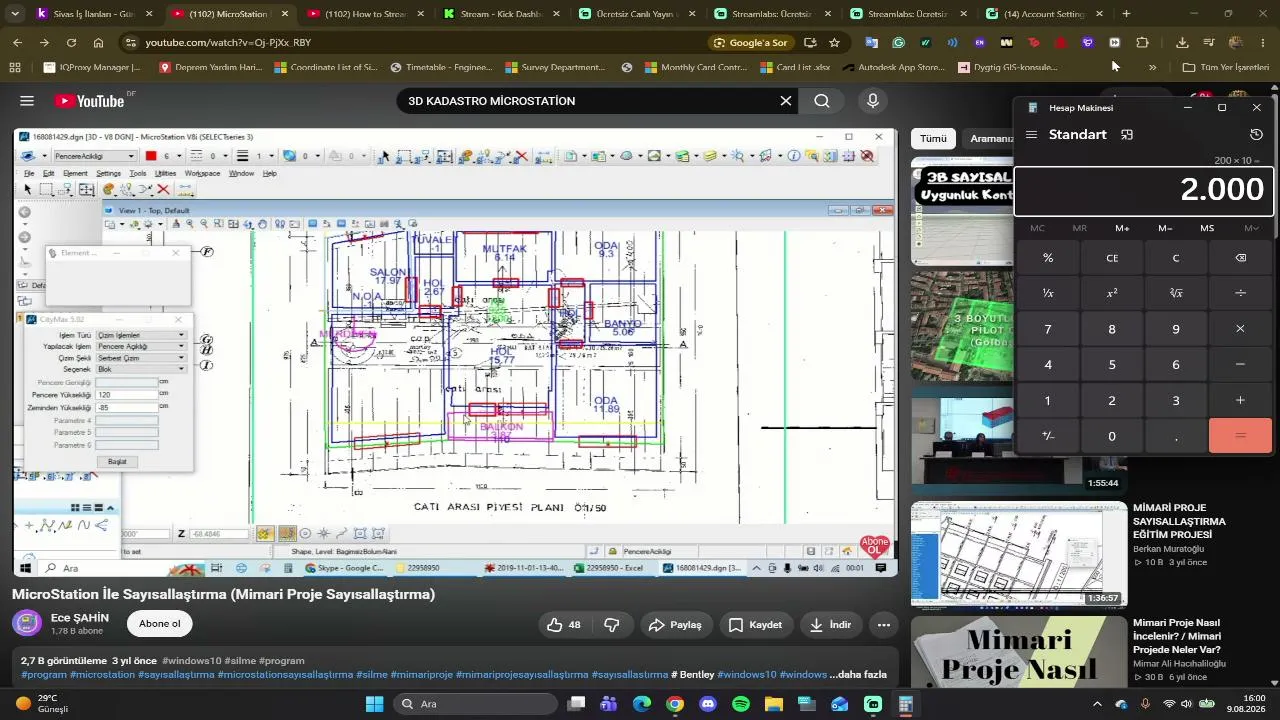Toggle Calculator keep-on-top mode
This screenshot has width=1280, height=720.
[1127, 135]
